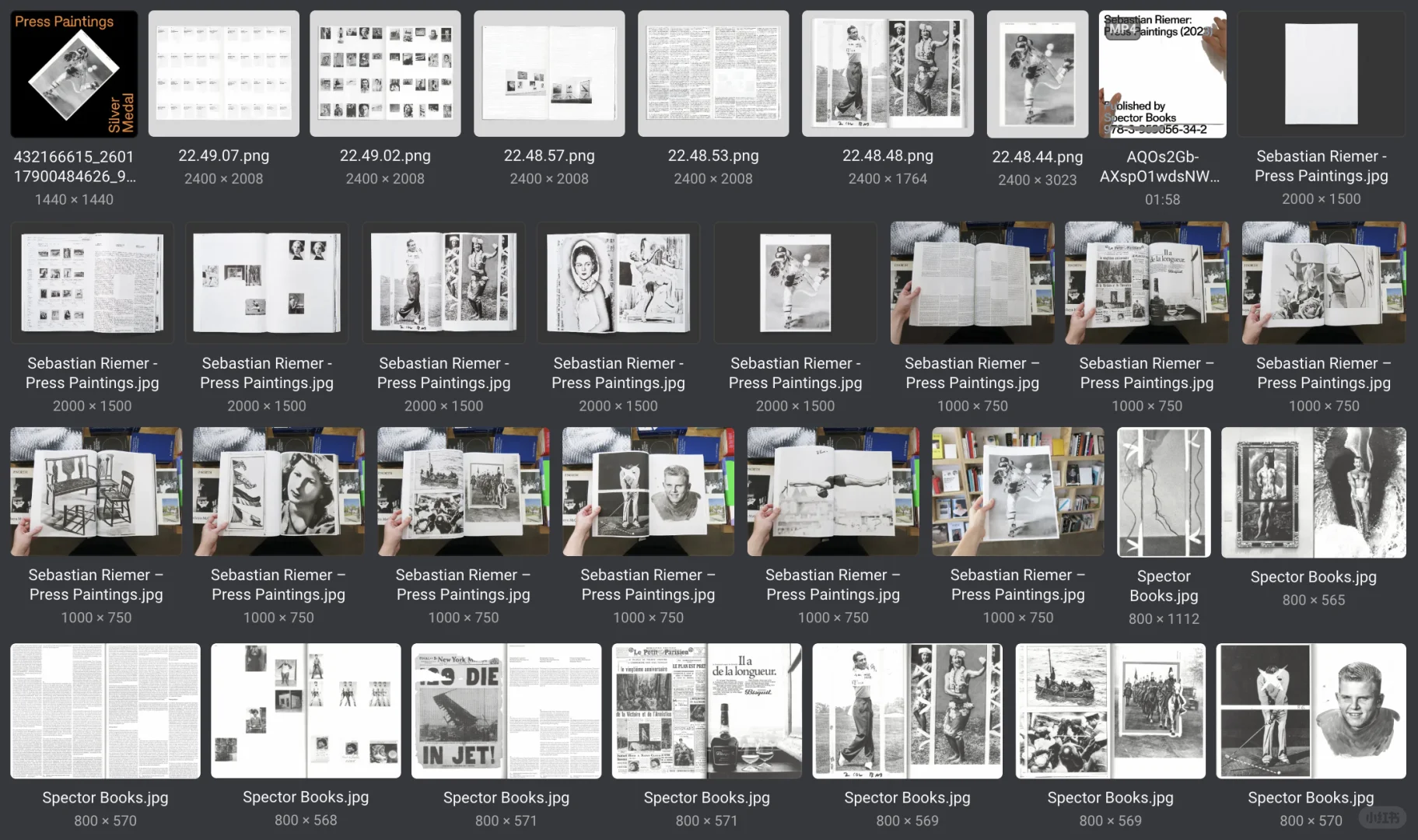Select hand-held book with smiling man portrait
Viewport: 1418px width, 840px height.
coord(648,492)
